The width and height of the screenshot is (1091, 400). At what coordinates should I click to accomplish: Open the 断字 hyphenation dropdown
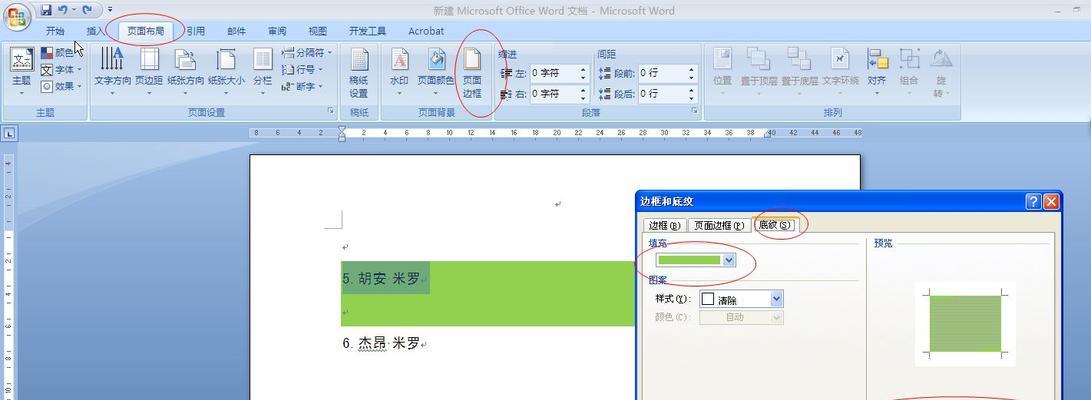tap(302, 86)
